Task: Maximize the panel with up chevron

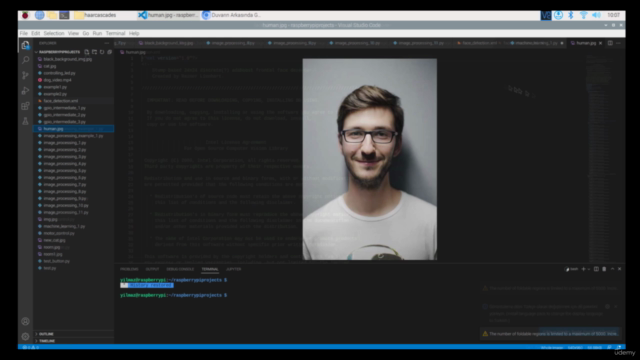Action: point(612,269)
